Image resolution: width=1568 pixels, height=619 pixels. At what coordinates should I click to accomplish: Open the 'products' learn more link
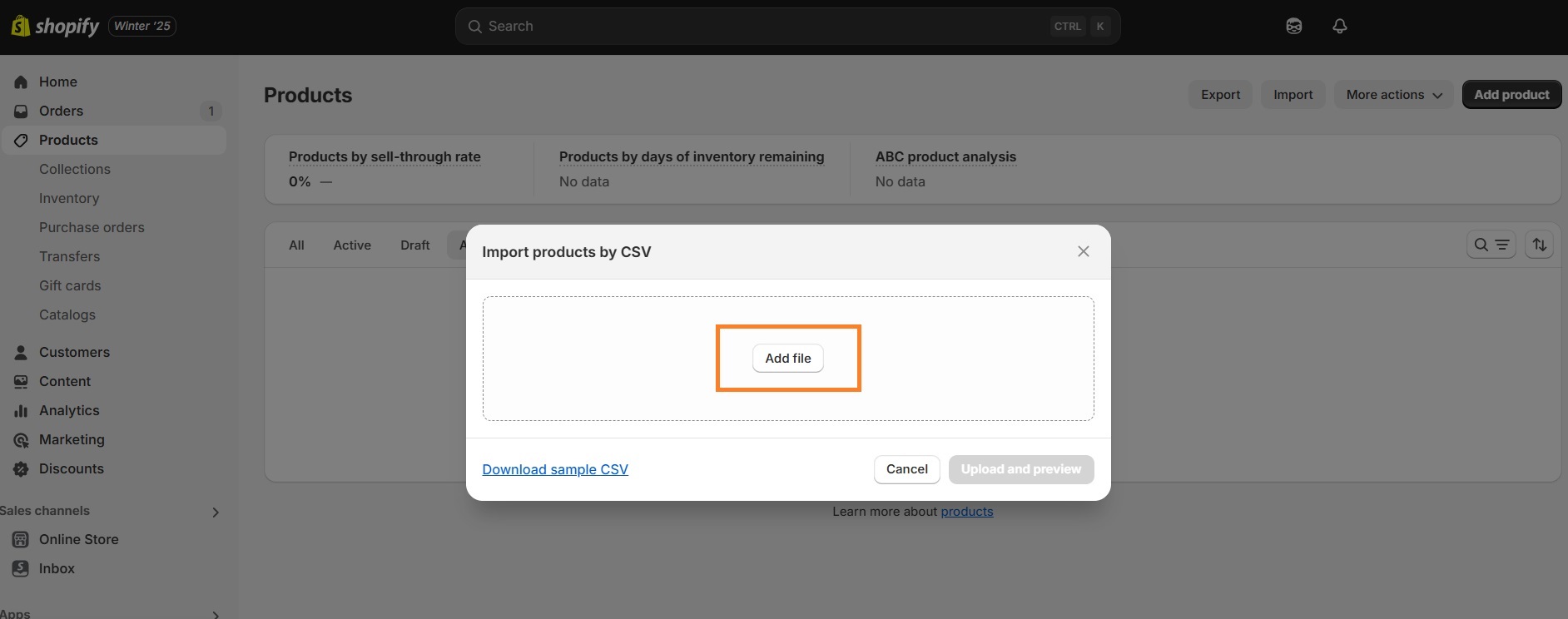pos(967,512)
